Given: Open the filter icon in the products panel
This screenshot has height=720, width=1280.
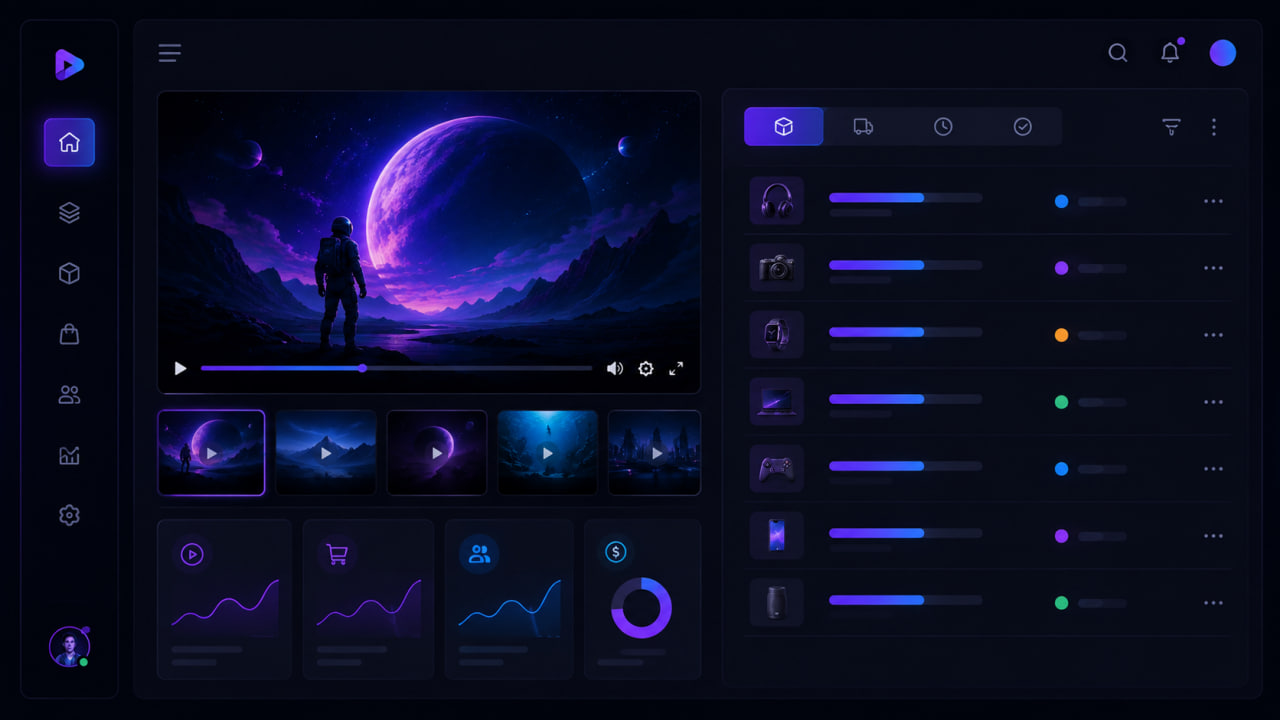Looking at the screenshot, I should coord(1171,127).
